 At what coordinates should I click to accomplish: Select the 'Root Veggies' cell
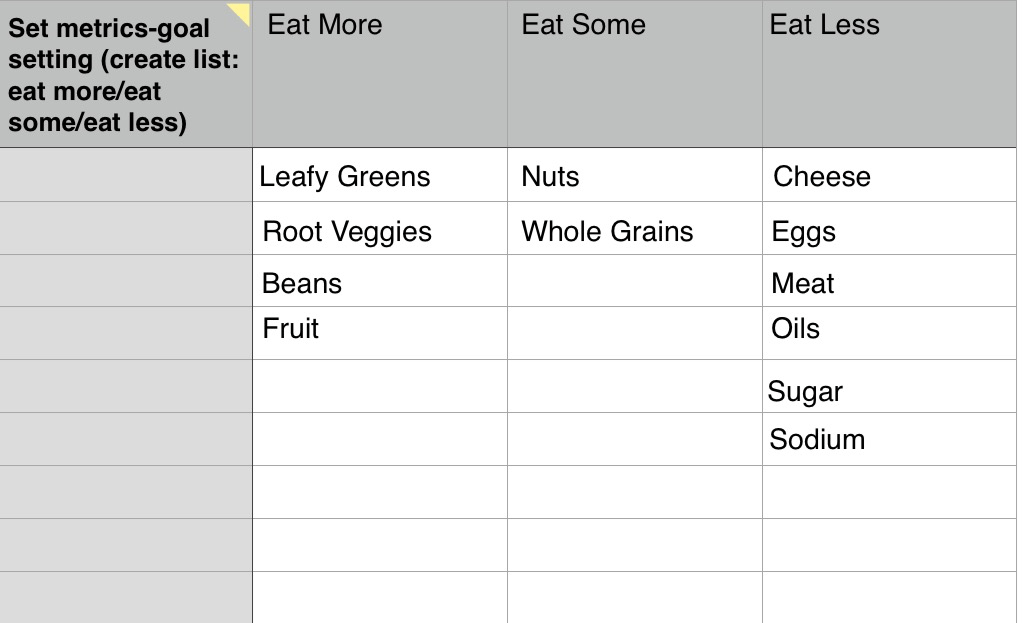[379, 229]
